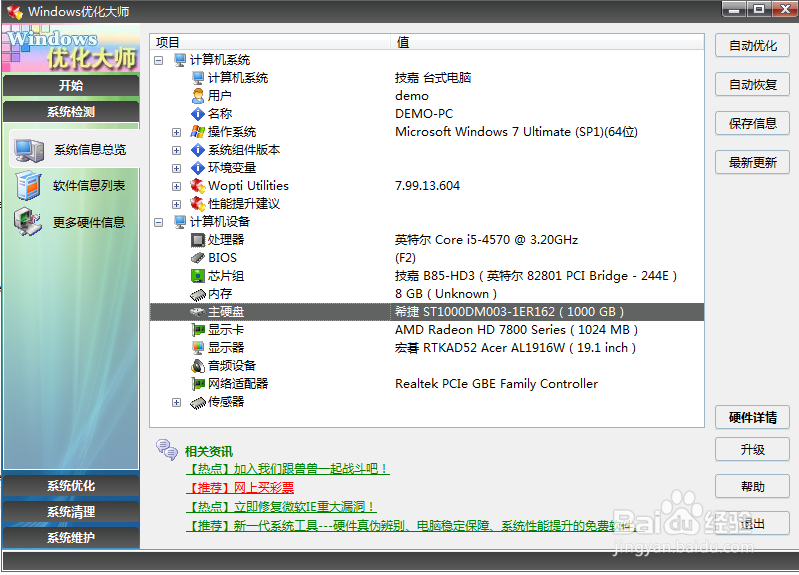Open link 立即修复微软IE重大漏洞
Image resolution: width=799 pixels, height=575 pixels.
(x=281, y=507)
